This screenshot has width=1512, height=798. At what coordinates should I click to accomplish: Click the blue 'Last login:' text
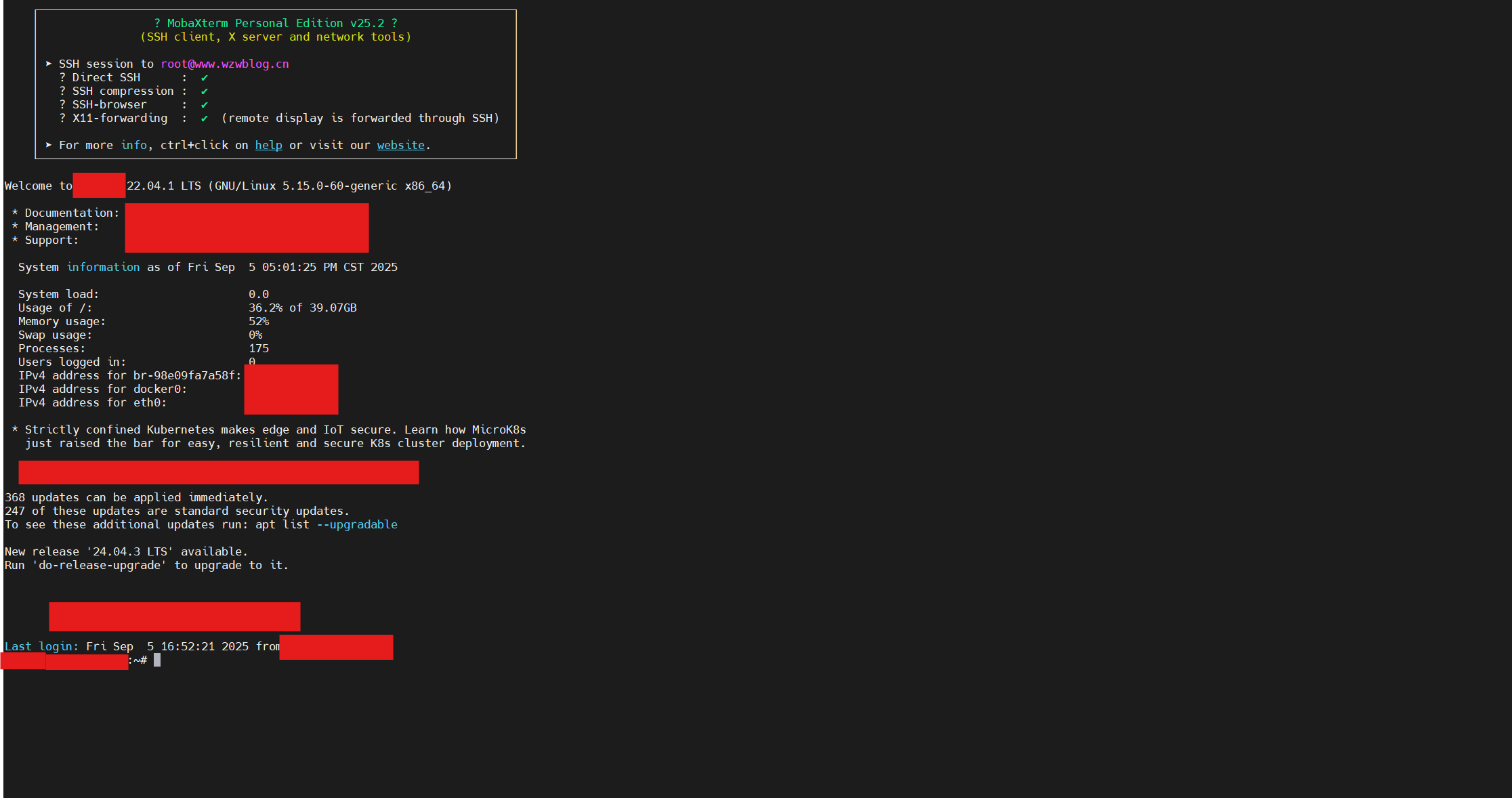41,646
